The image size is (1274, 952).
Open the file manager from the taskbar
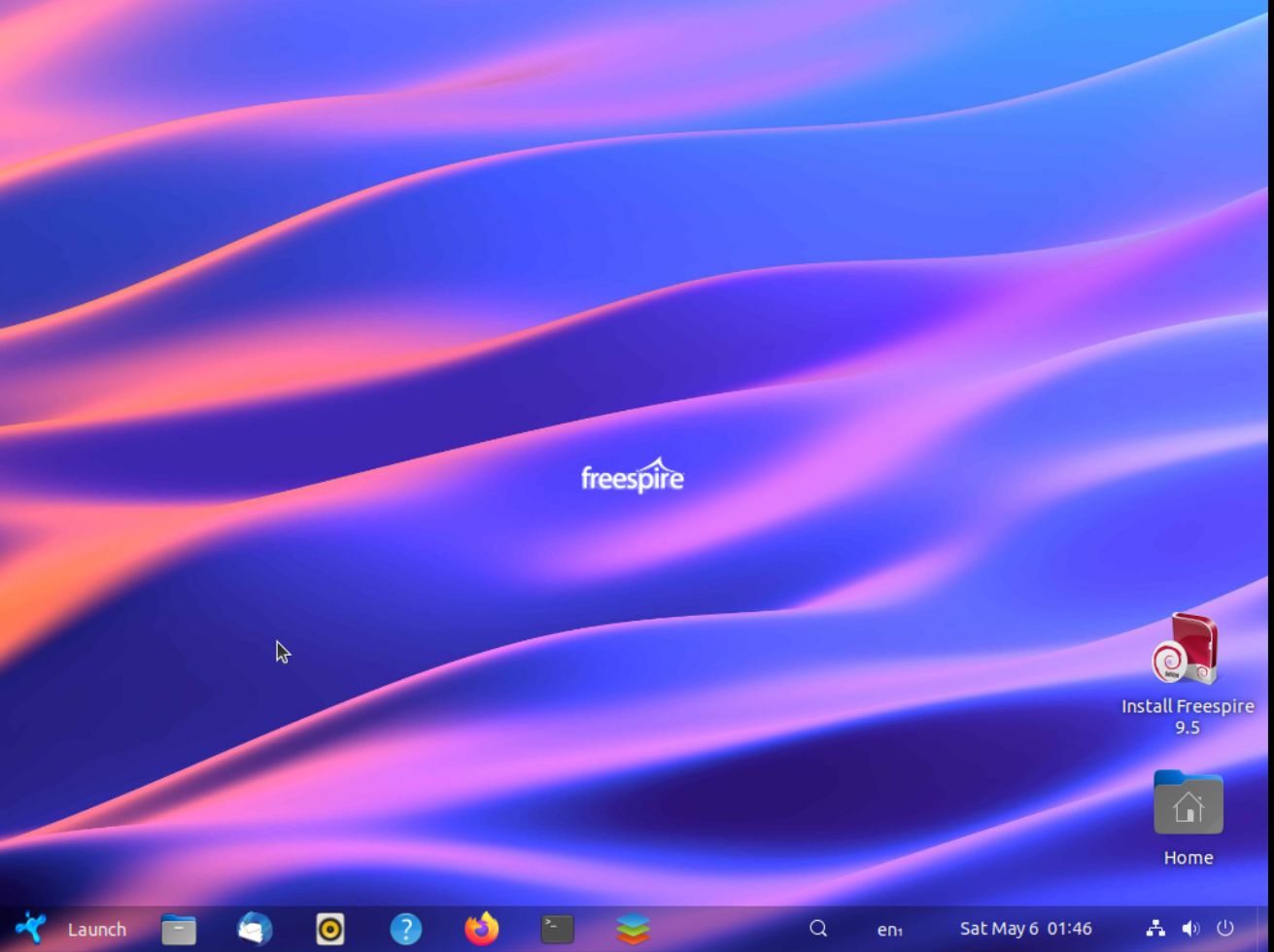pyautogui.click(x=178, y=930)
